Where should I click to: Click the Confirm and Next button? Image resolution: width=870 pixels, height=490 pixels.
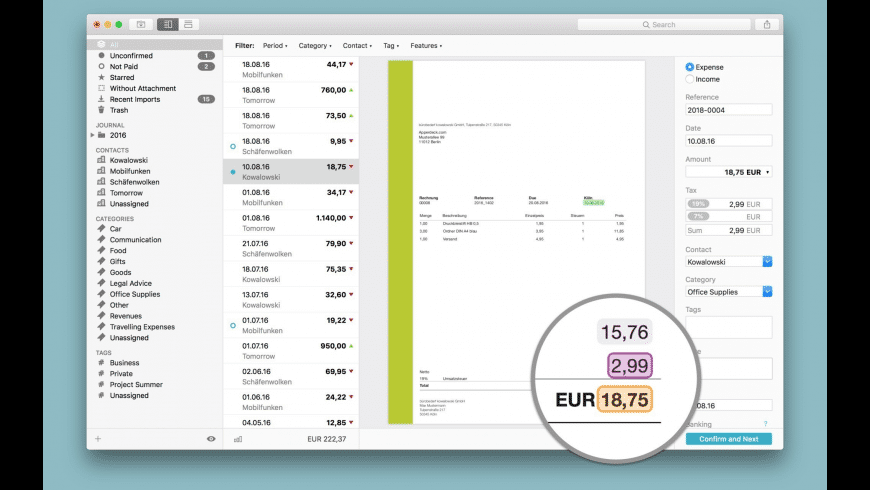pyautogui.click(x=729, y=439)
